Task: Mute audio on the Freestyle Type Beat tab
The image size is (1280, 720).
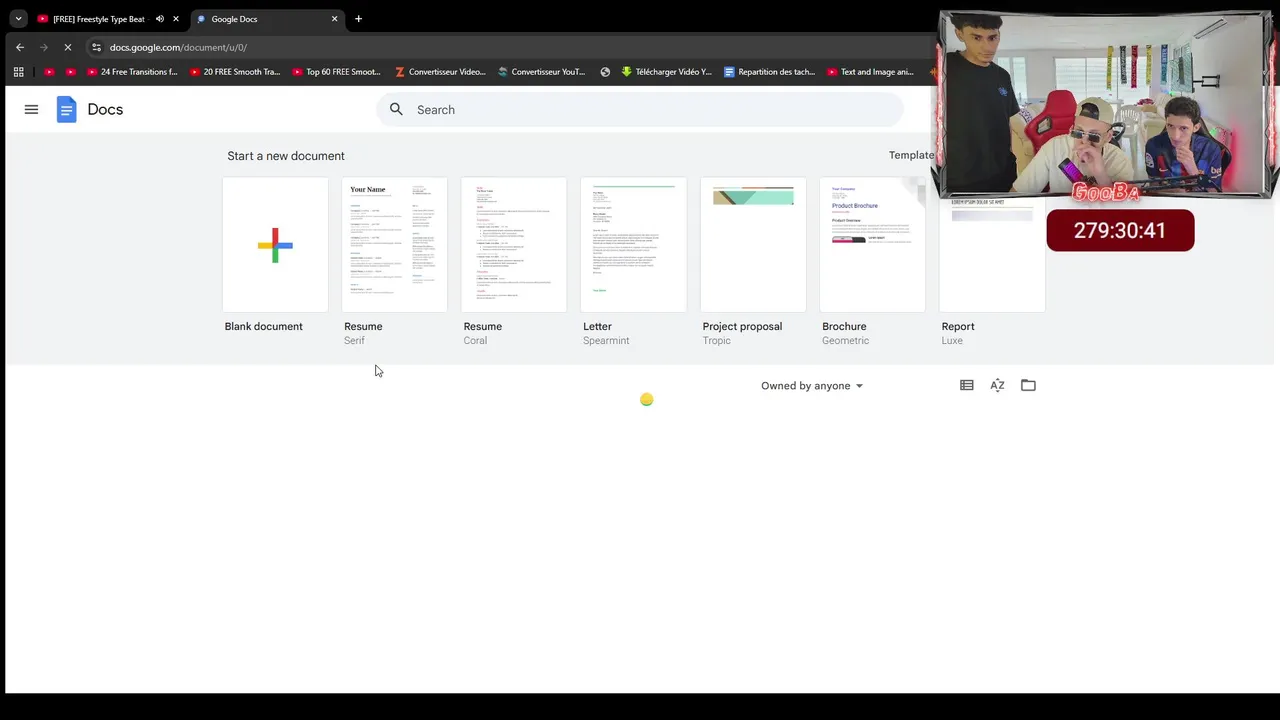Action: 159,19
